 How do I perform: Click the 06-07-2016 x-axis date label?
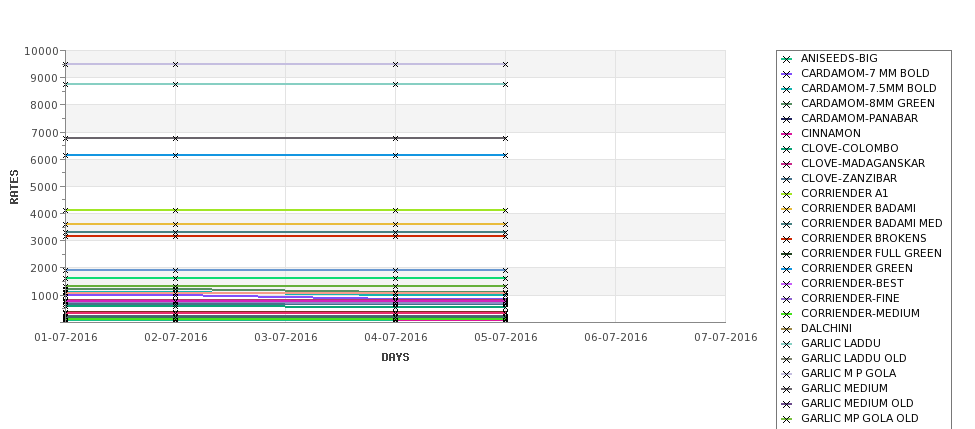click(616, 338)
